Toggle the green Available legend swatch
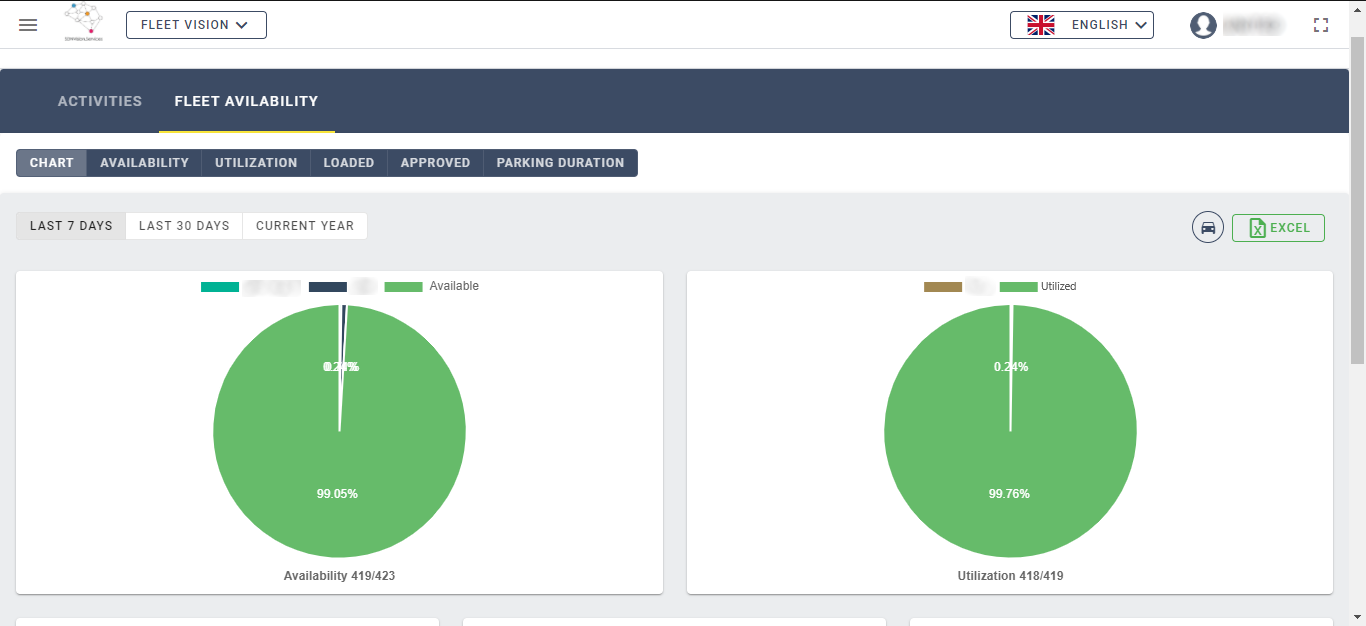The height and width of the screenshot is (626, 1366). pyautogui.click(x=403, y=287)
